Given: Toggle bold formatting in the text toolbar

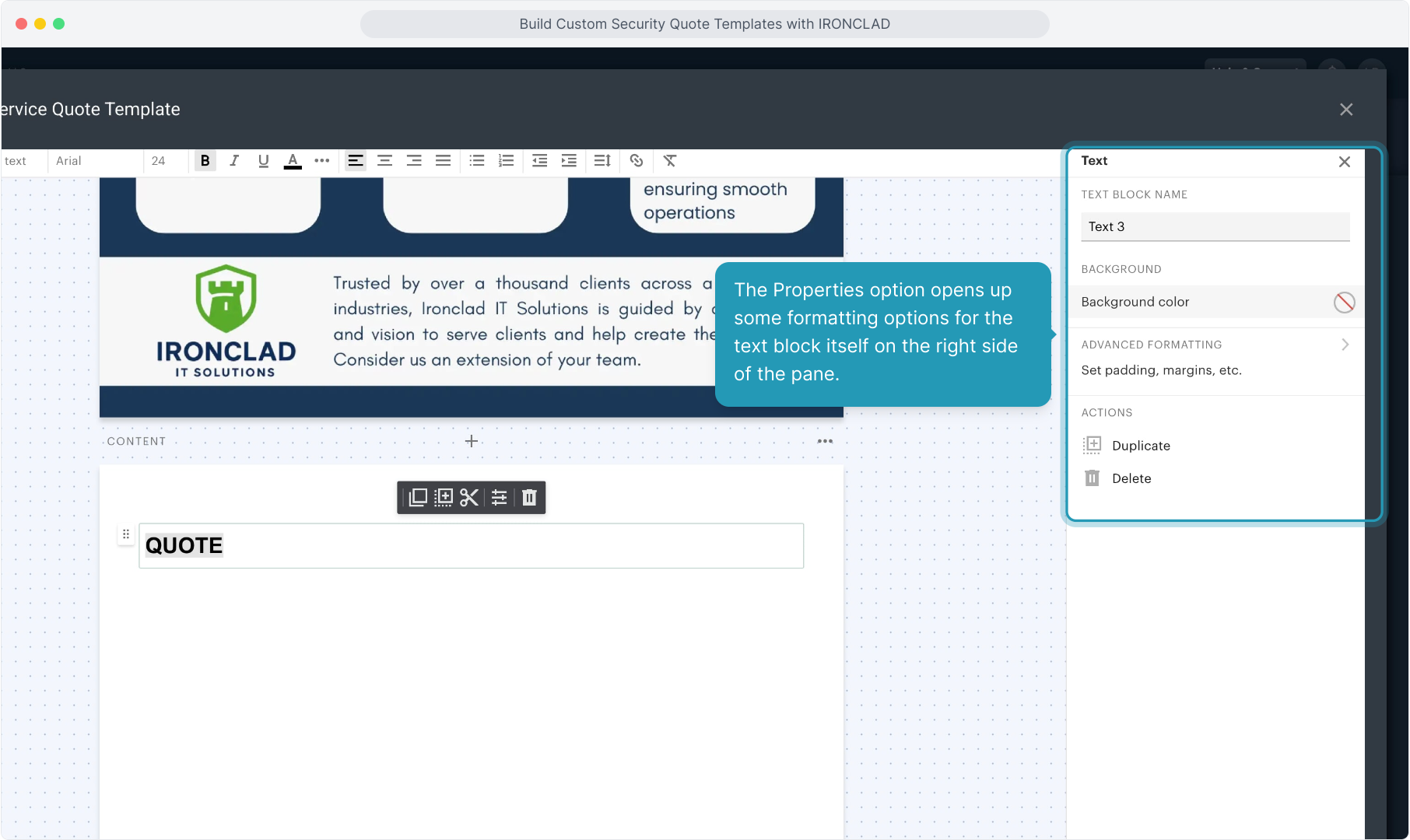Looking at the screenshot, I should (205, 161).
